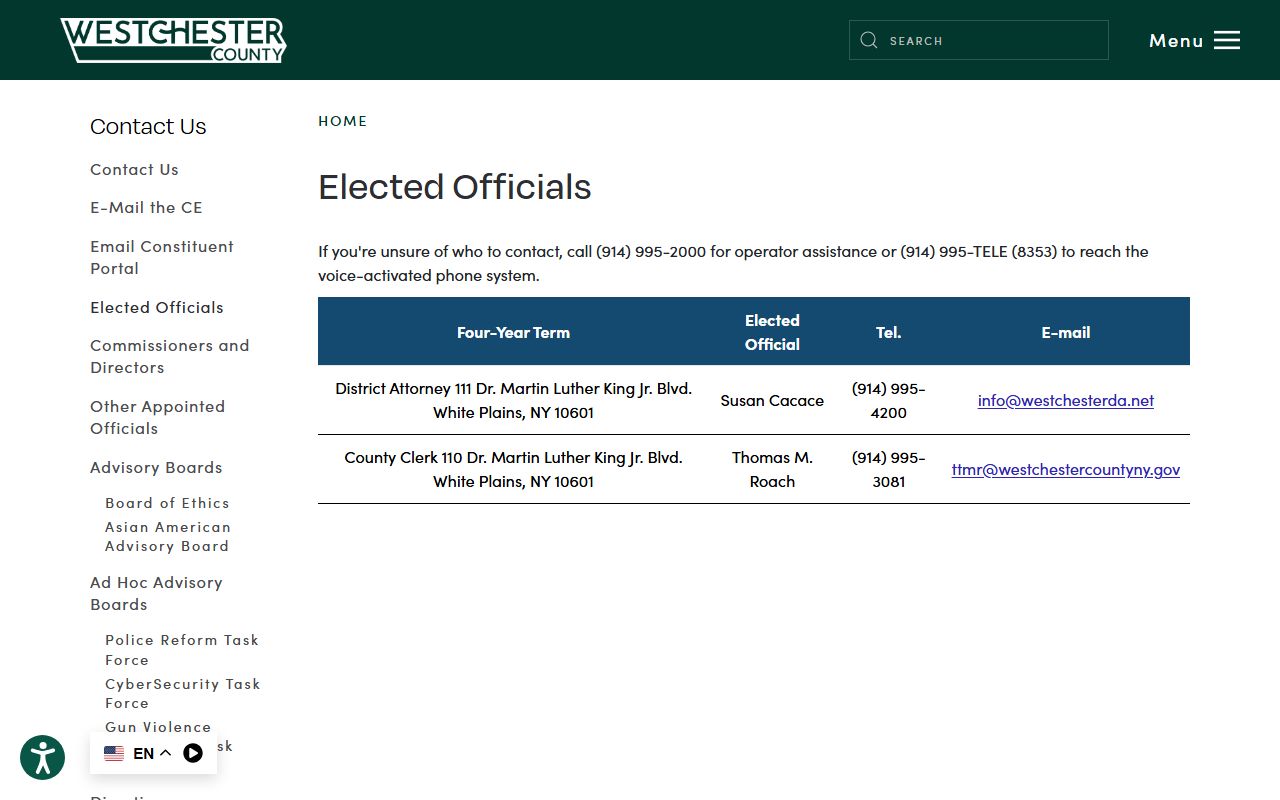
Task: Expand the EN language selector
Action: coord(152,753)
